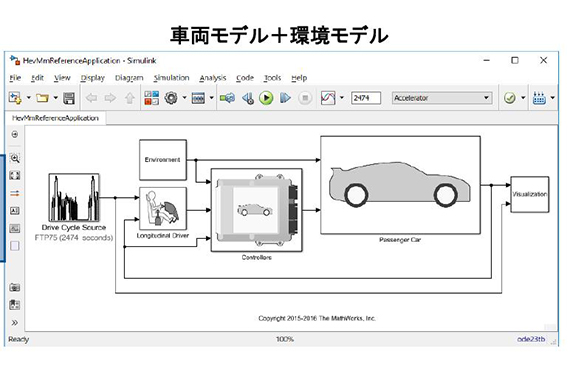Select the Annotation text palette icon
Screen dimensions: 570x380
tap(15, 211)
